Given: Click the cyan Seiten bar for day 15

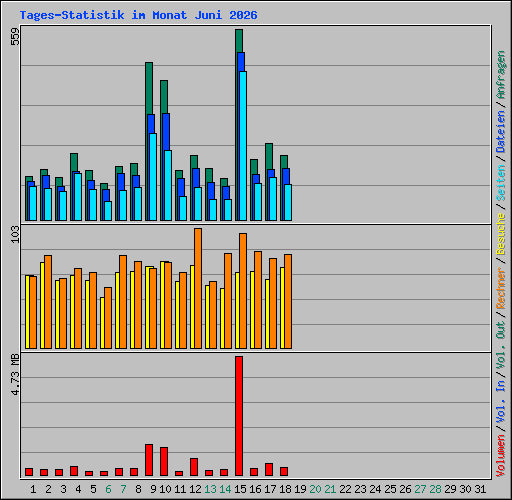Looking at the screenshot, I should tap(243, 146).
